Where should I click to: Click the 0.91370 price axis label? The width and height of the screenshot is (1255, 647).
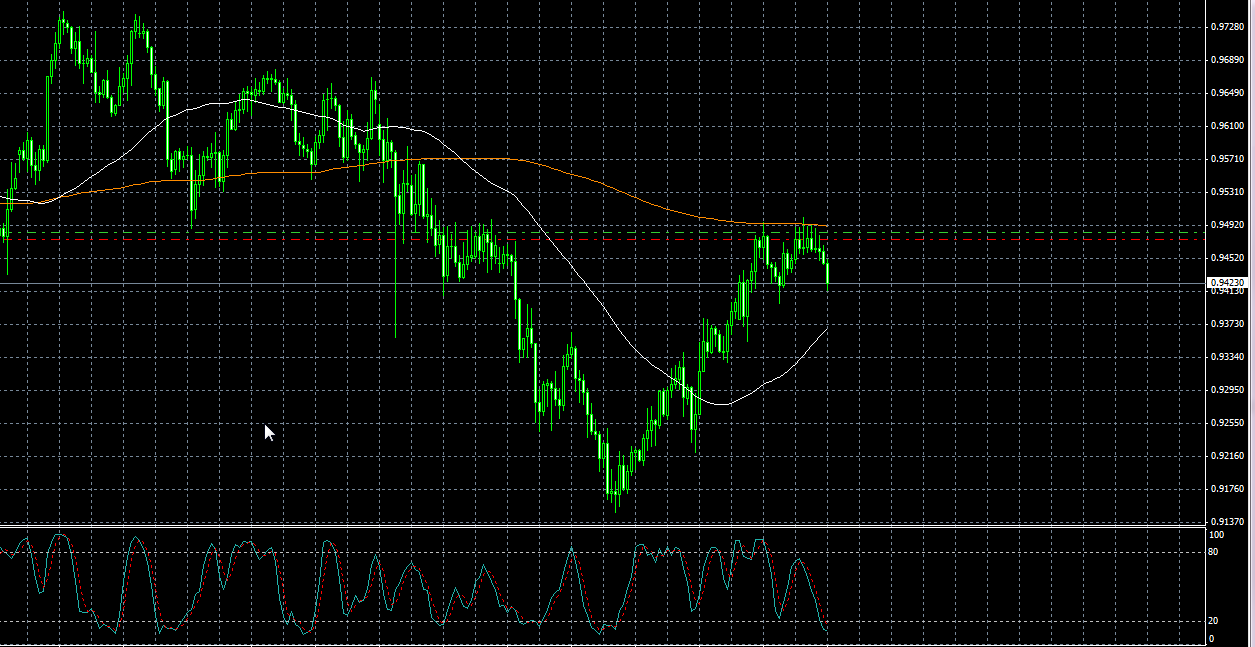1228,522
